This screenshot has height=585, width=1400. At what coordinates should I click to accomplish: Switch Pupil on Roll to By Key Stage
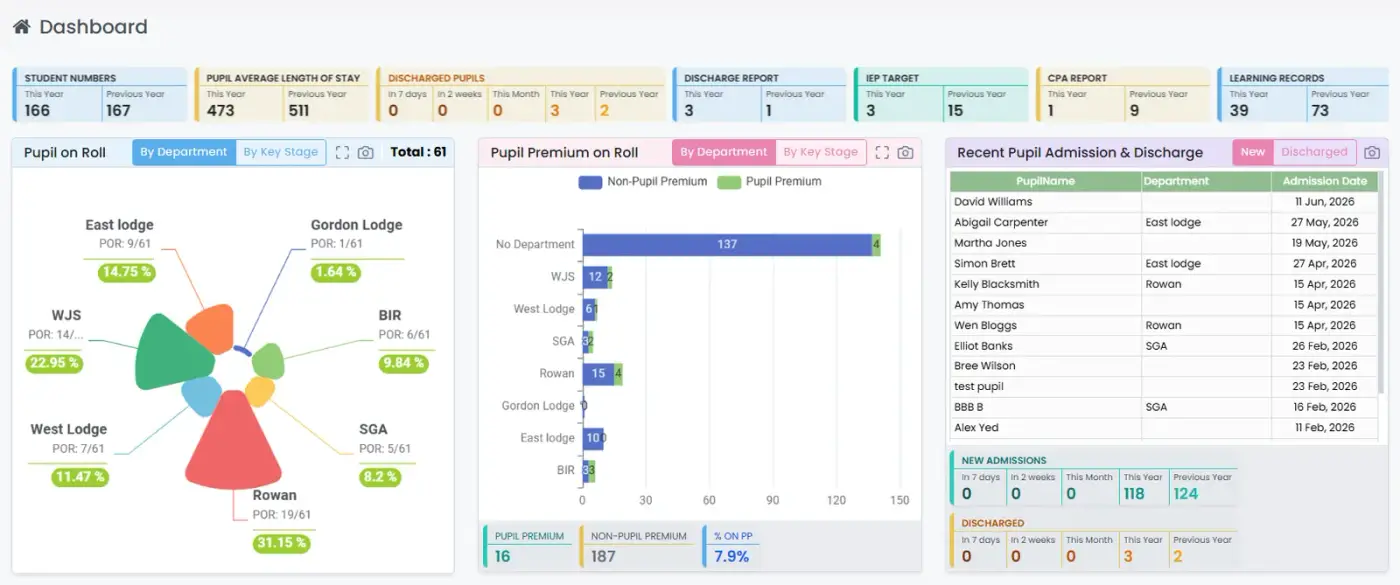[x=281, y=152]
